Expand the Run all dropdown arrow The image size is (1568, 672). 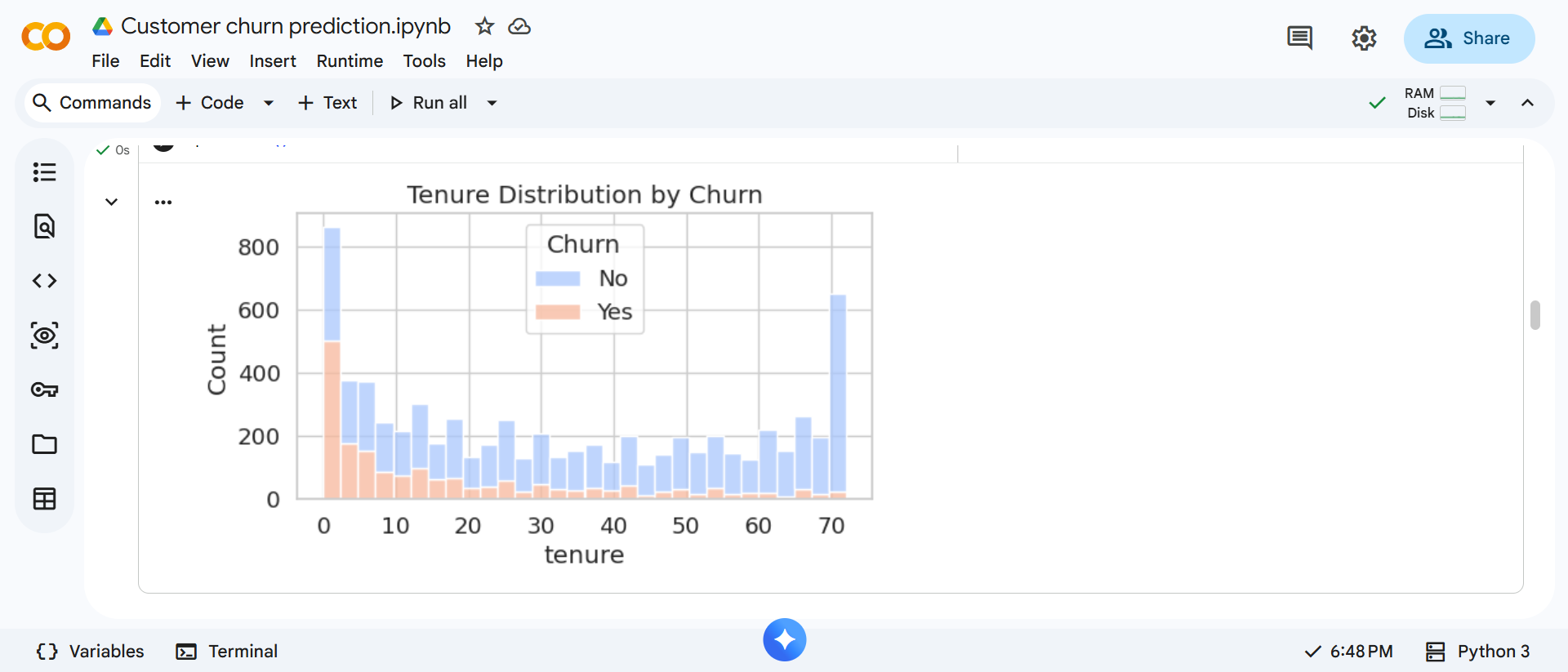492,103
